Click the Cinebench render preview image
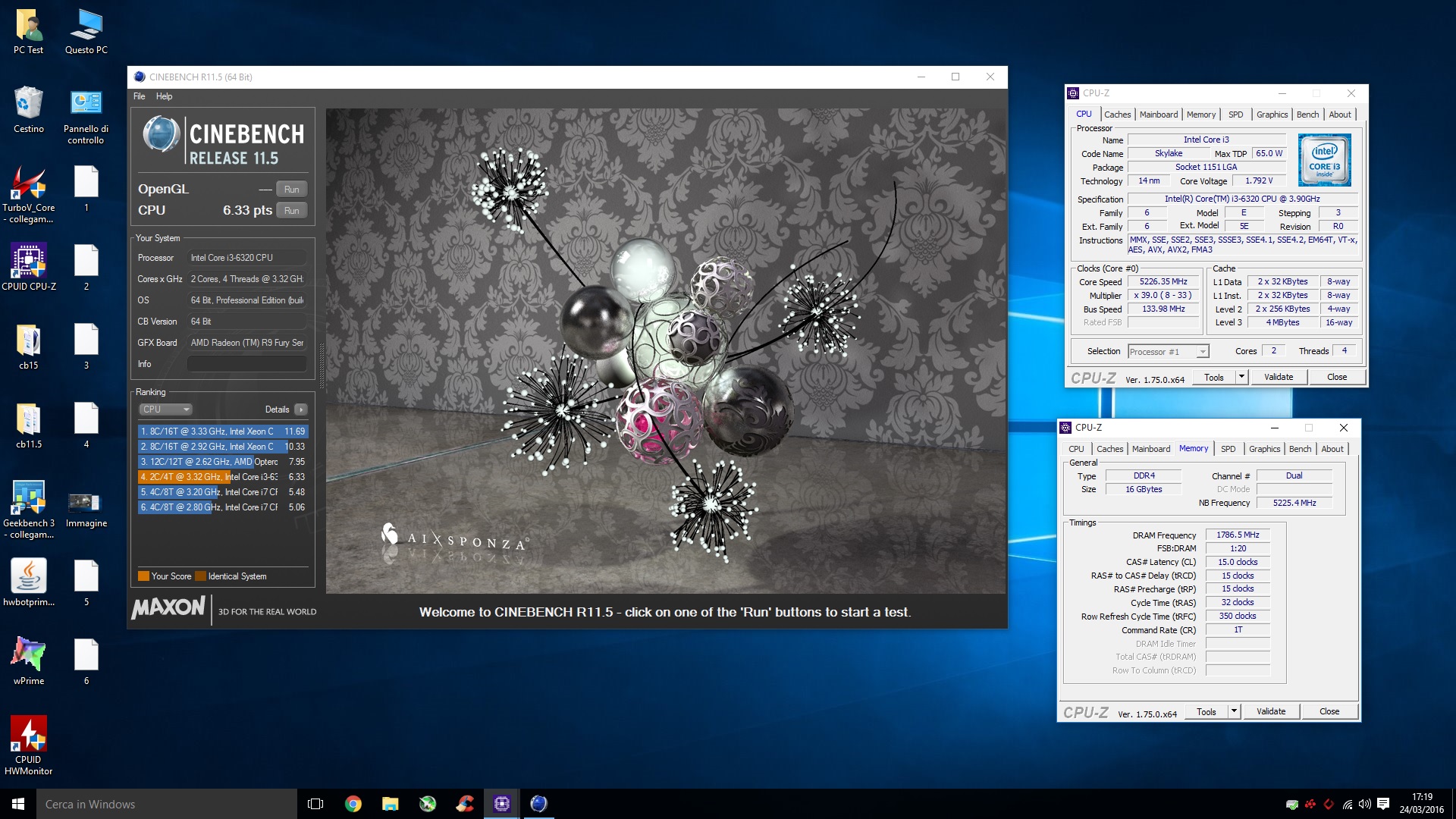This screenshot has width=1456, height=819. 666,350
